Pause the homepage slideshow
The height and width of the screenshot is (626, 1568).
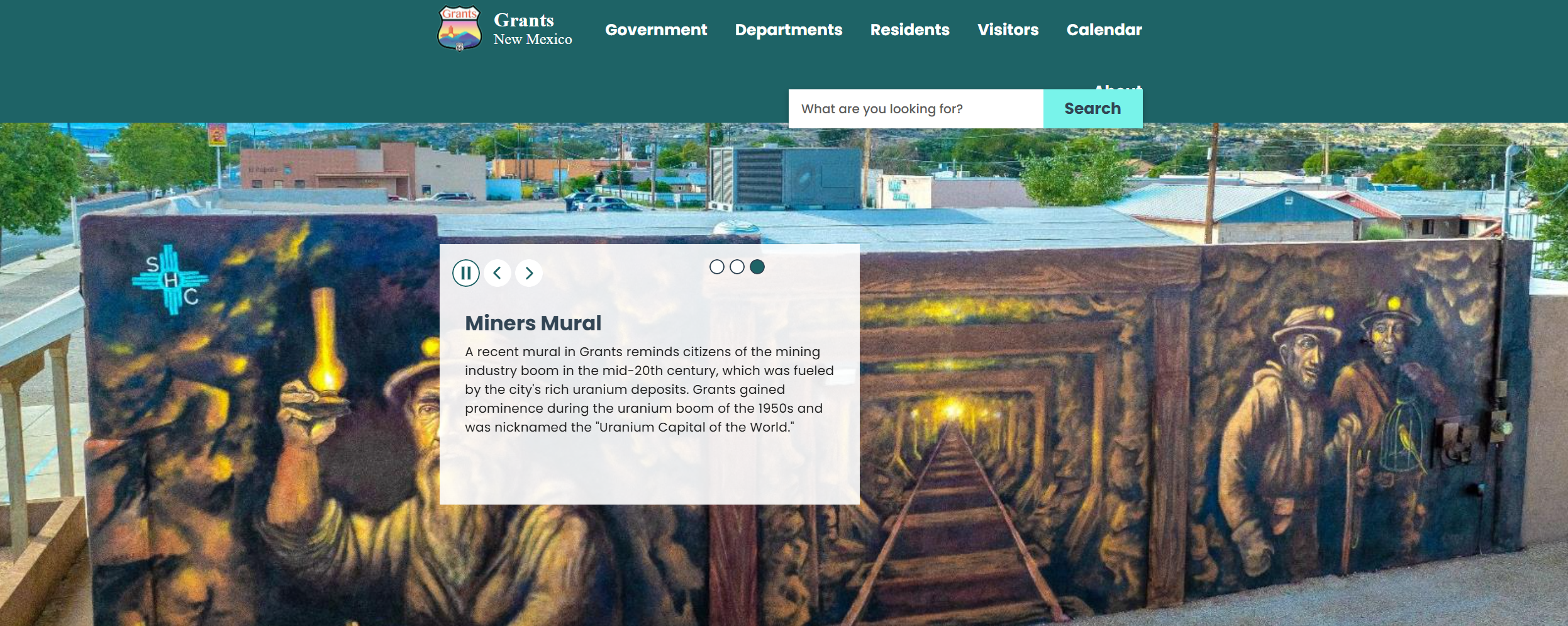coord(466,273)
